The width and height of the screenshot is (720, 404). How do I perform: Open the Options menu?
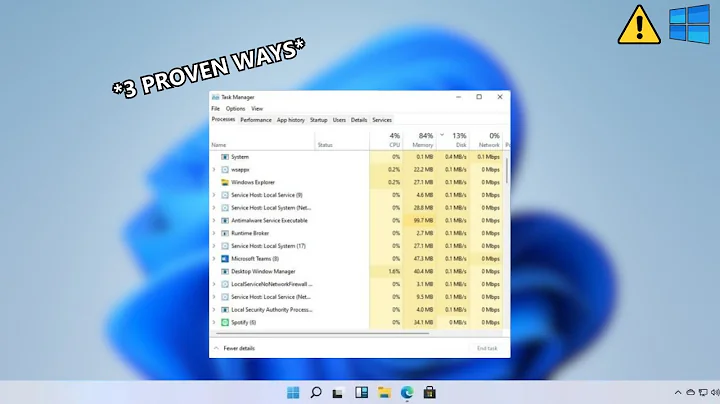coord(236,109)
